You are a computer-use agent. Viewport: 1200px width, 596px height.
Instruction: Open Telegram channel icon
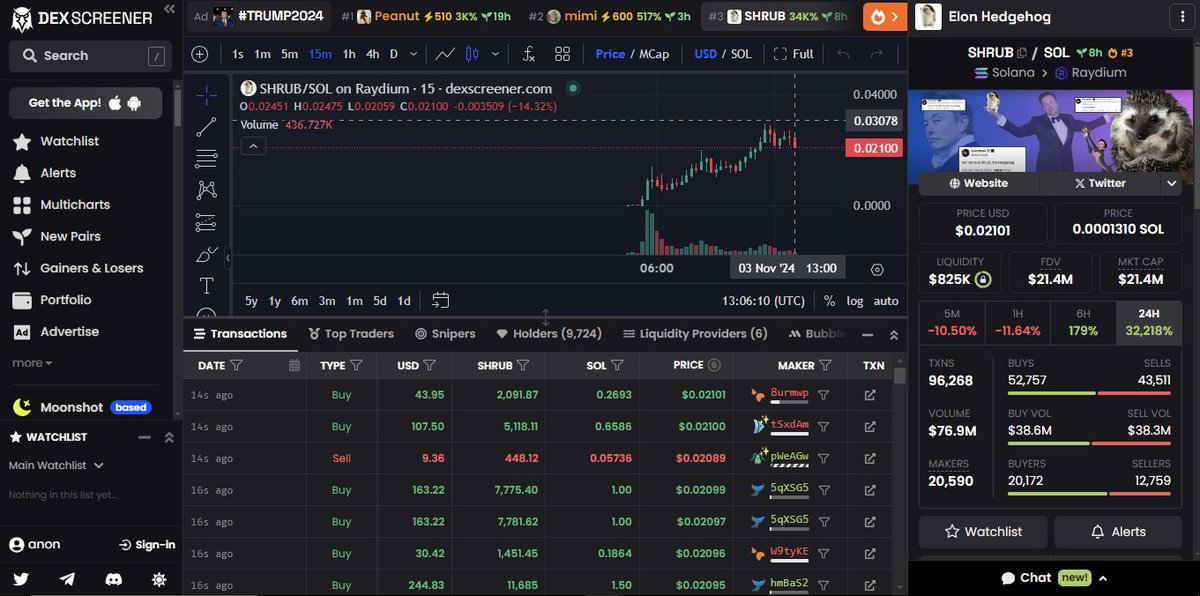point(67,579)
